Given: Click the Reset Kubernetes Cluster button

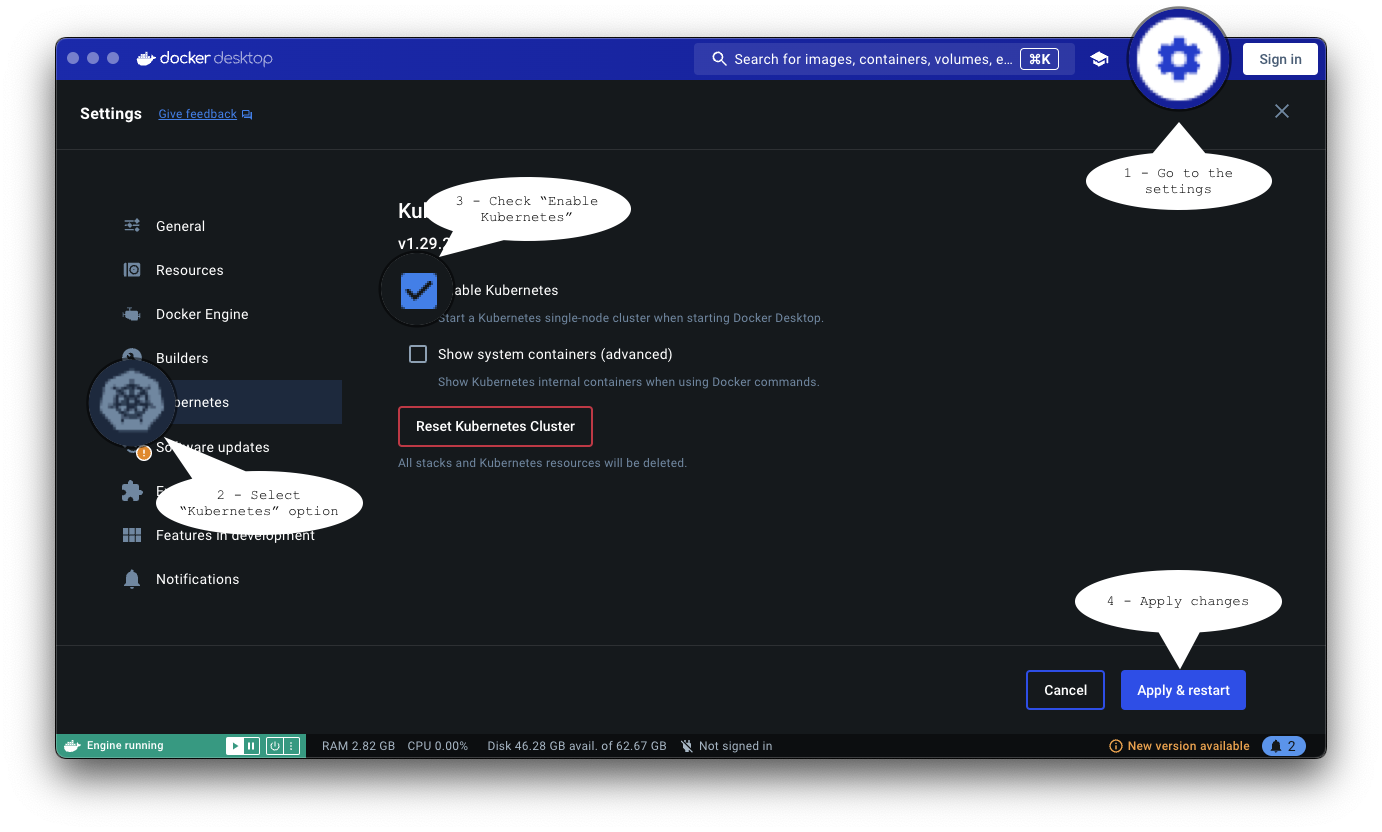Looking at the screenshot, I should (x=495, y=426).
